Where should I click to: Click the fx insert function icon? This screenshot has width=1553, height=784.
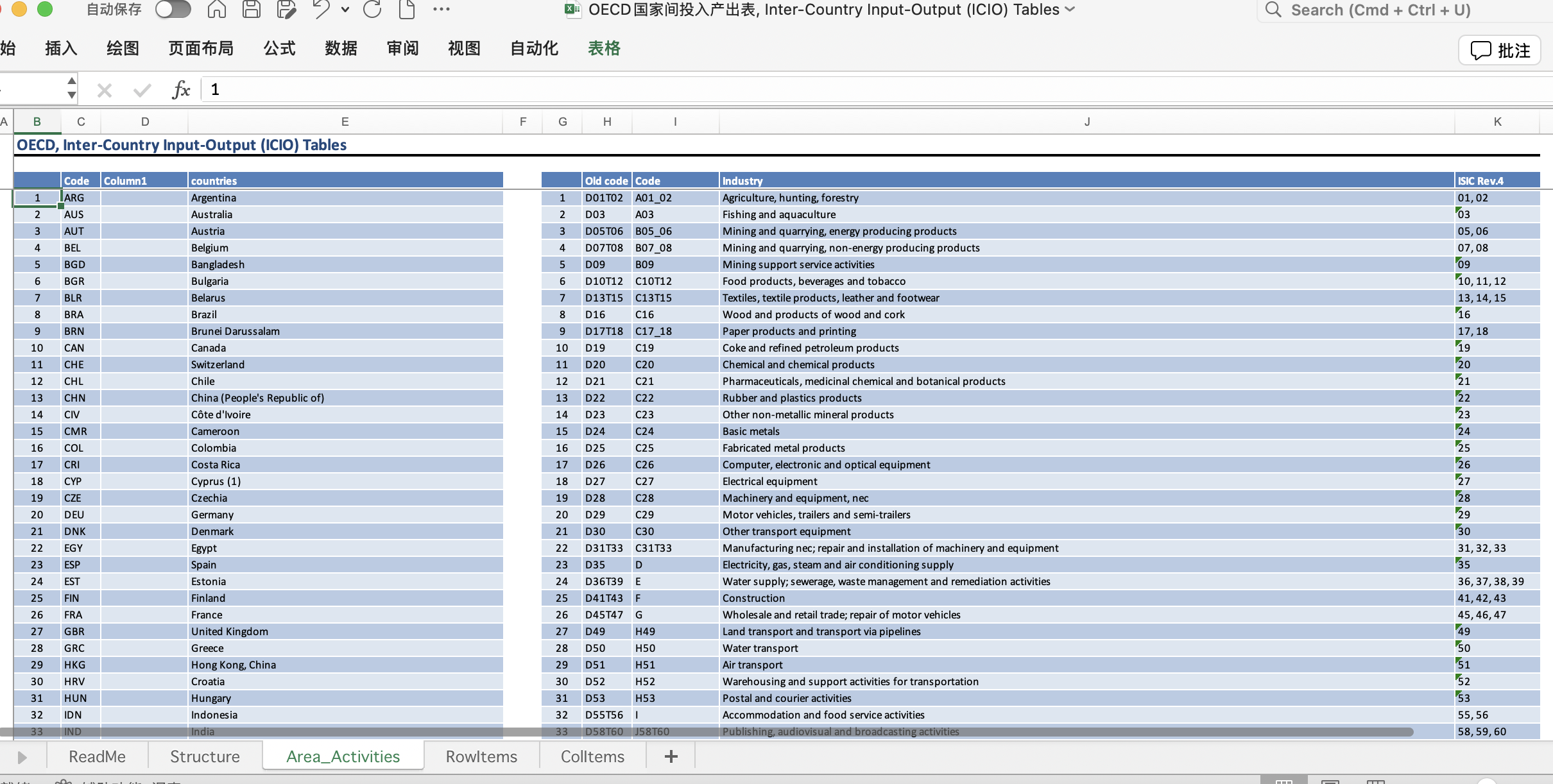(x=181, y=90)
